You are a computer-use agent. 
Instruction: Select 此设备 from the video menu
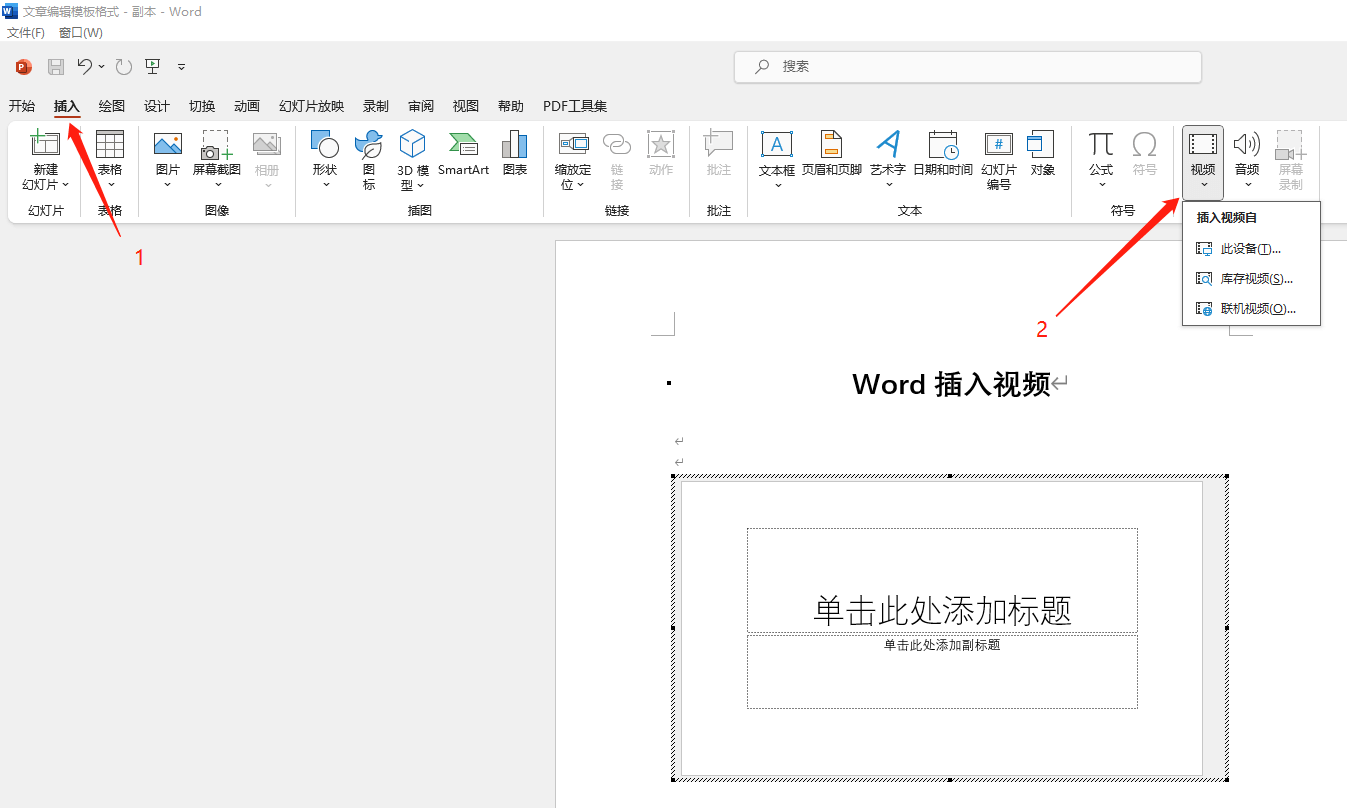pyautogui.click(x=1250, y=248)
